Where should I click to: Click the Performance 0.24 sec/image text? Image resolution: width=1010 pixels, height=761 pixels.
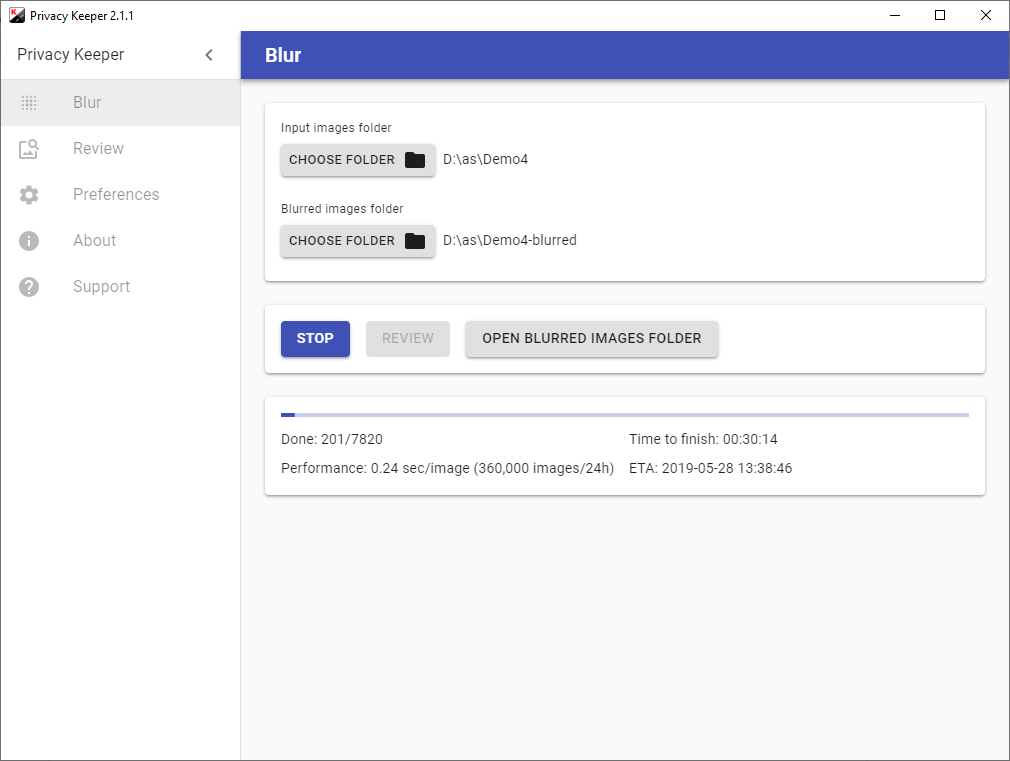tap(447, 468)
